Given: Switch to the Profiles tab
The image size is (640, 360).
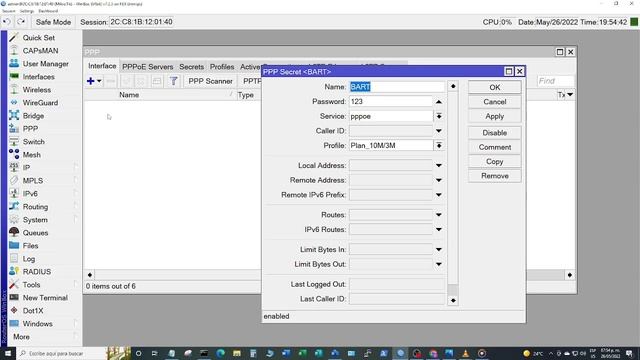Looking at the screenshot, I should (222, 67).
